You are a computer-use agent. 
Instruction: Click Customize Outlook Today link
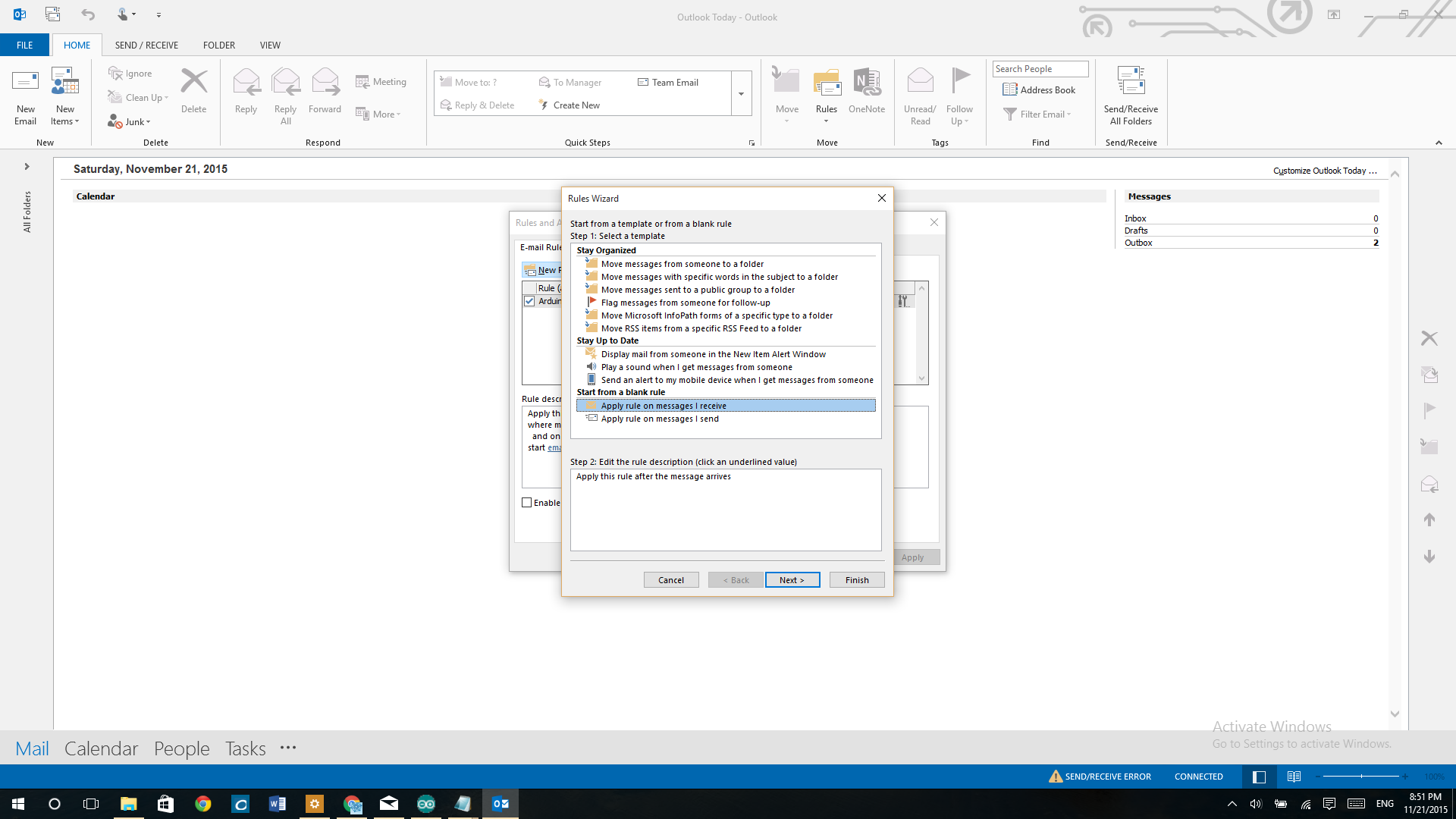point(1324,171)
